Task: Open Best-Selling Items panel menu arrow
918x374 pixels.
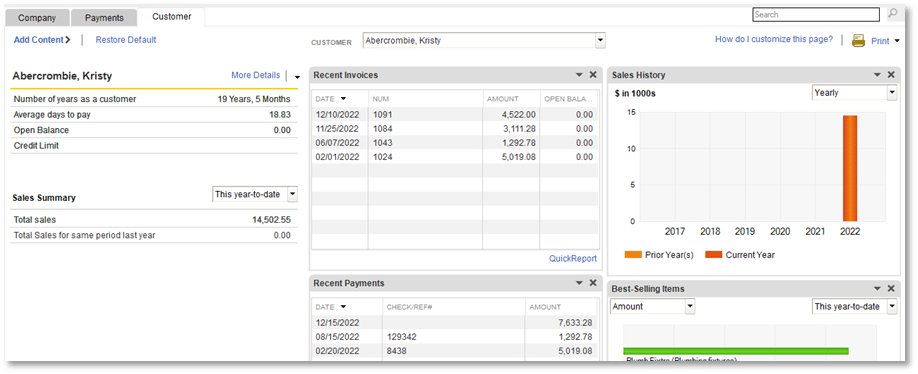Action: point(878,289)
